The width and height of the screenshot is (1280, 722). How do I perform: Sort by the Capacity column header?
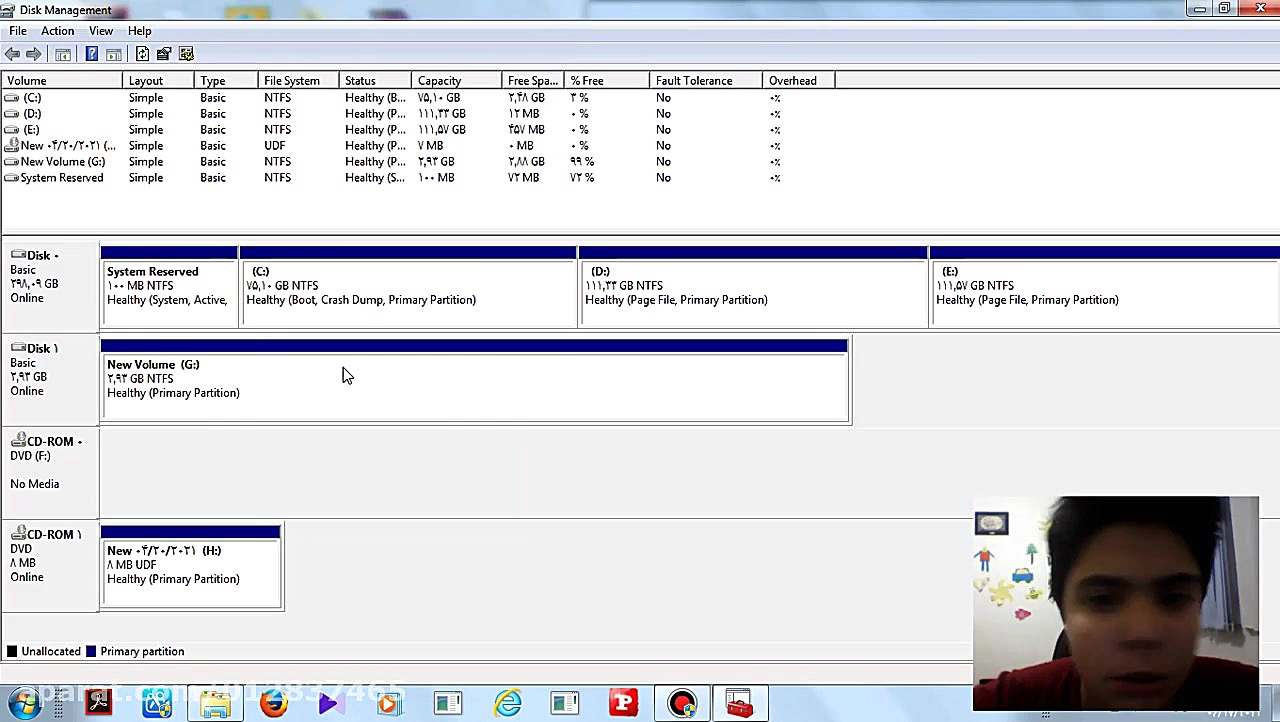click(440, 81)
